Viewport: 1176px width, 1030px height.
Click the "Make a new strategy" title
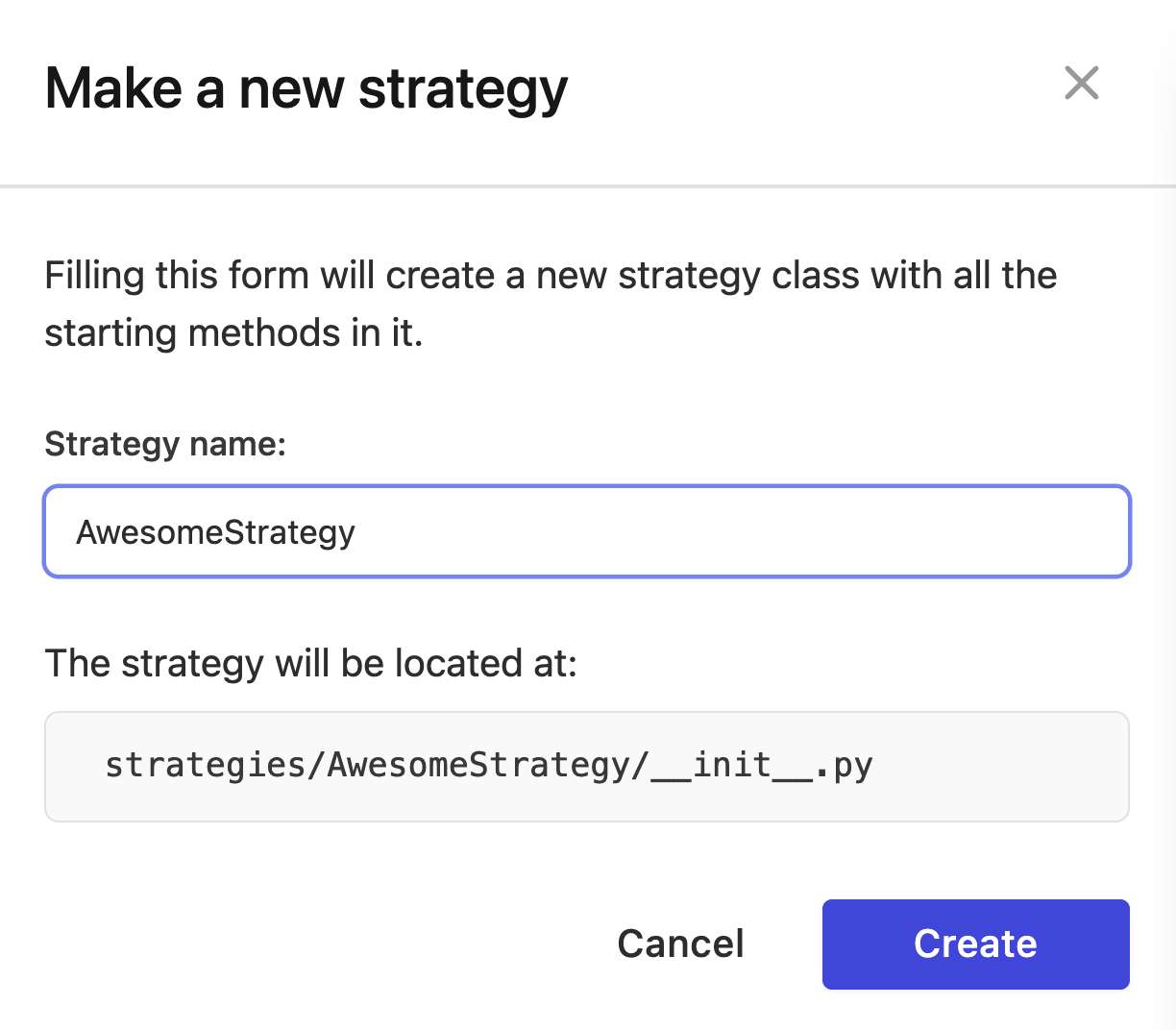coord(306,89)
